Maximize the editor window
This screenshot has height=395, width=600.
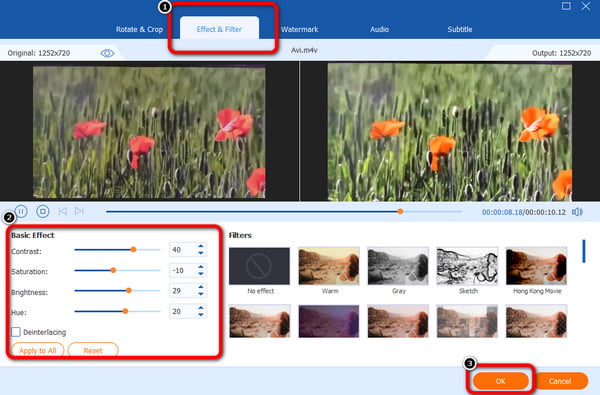pos(566,6)
